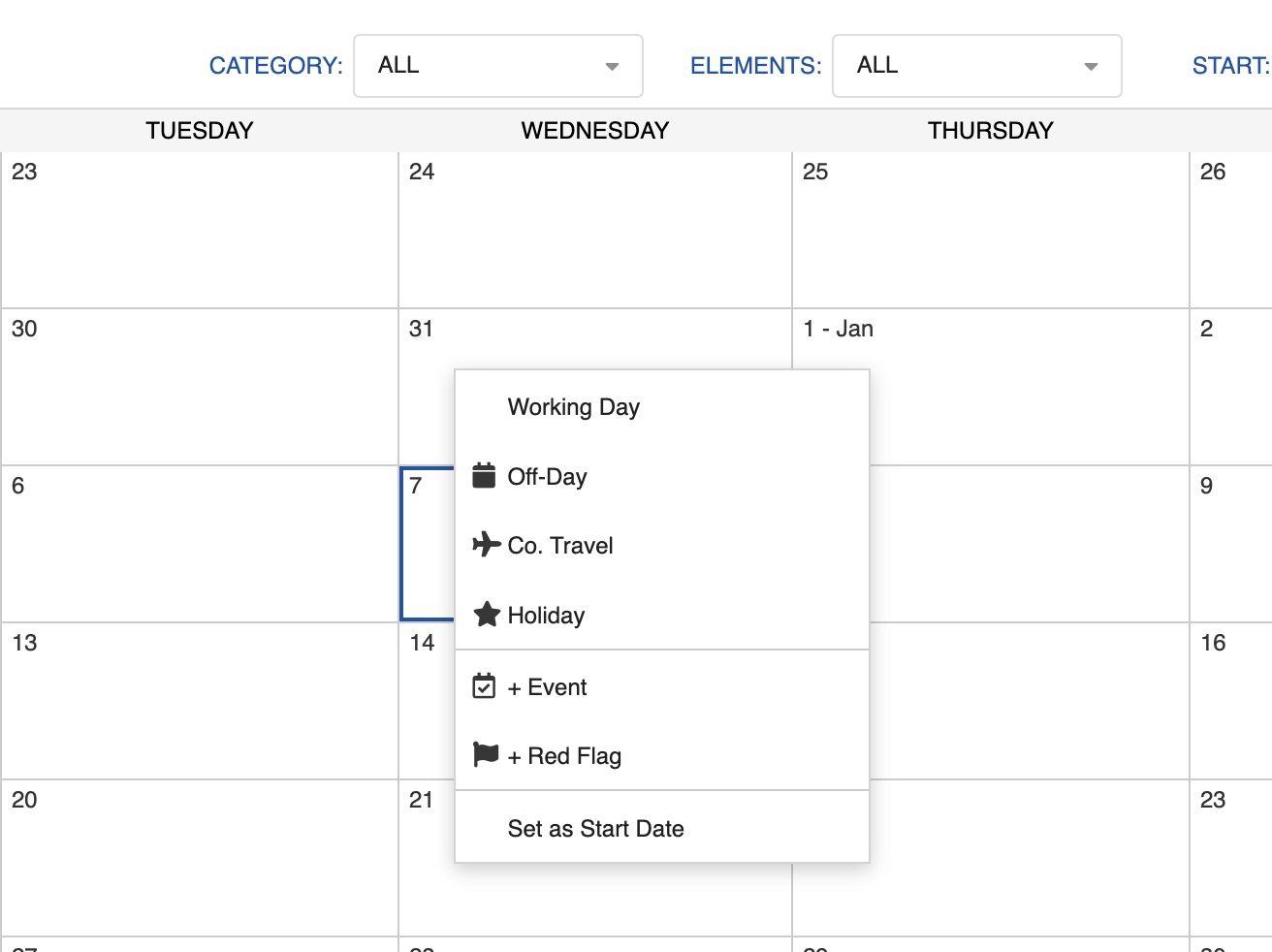Viewport: 1272px width, 952px height.
Task: Click the airplane icon for Co. Travel
Action: pyautogui.click(x=485, y=545)
